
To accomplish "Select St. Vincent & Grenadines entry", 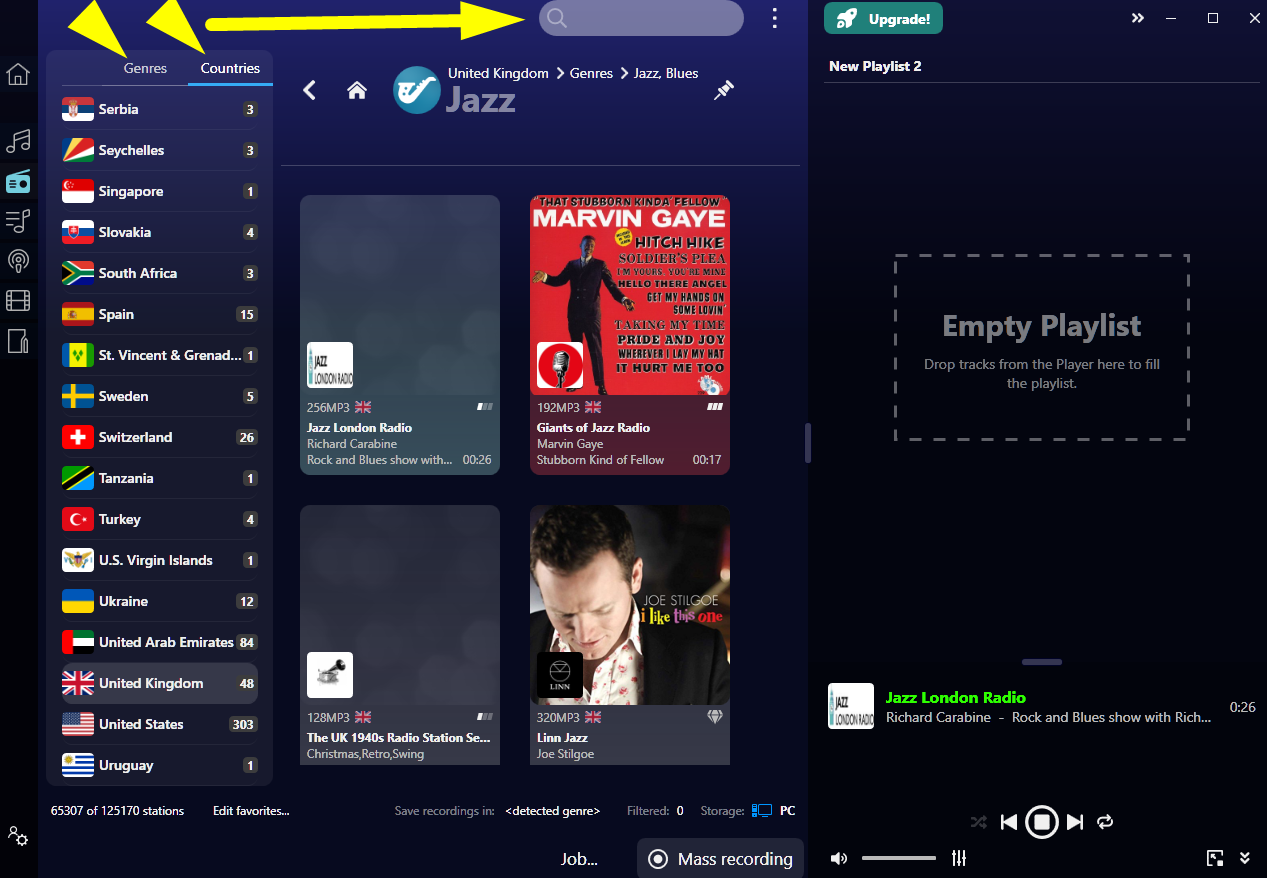I will 160,355.
